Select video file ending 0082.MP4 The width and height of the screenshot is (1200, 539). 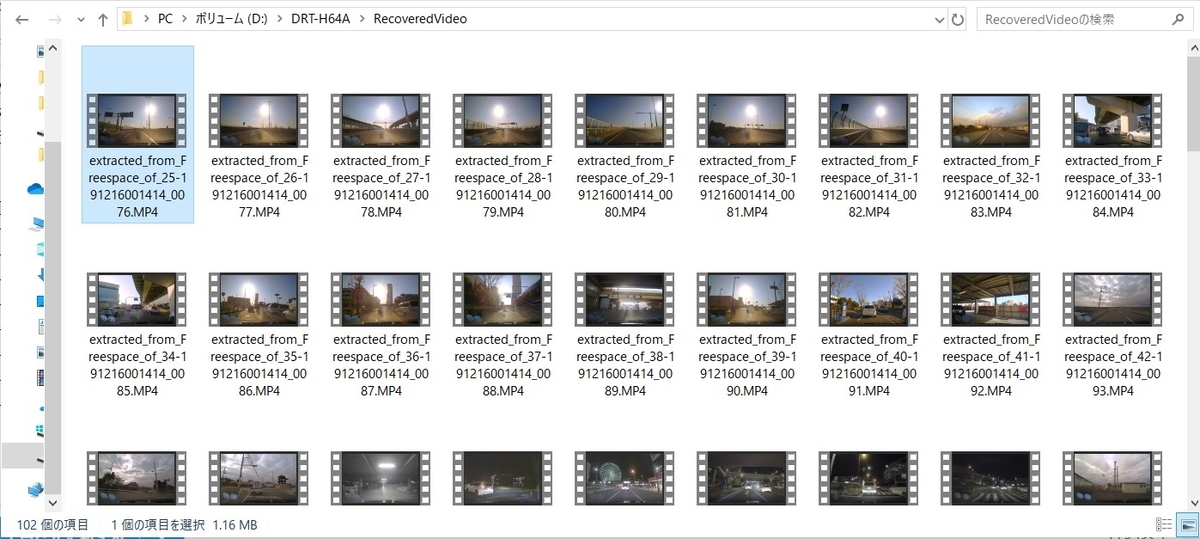869,155
